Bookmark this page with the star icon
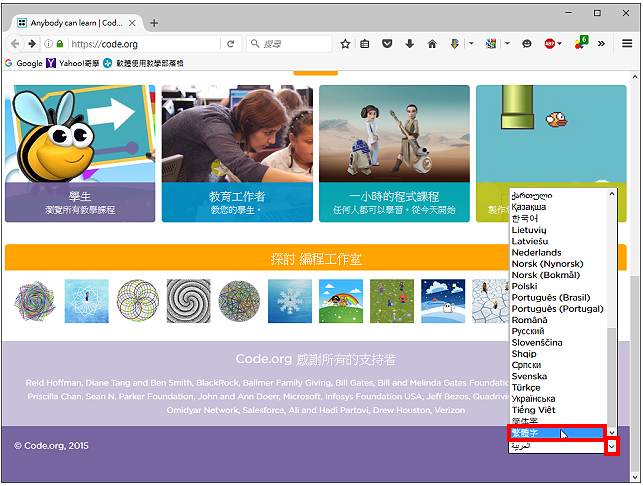Viewport: 643px width, 486px height. point(345,44)
